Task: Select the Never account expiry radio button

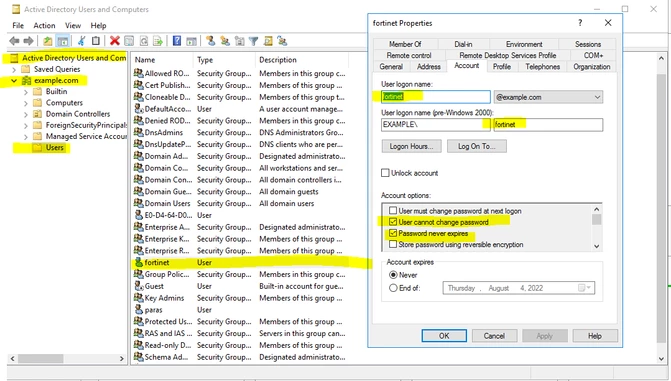Action: 393,275
